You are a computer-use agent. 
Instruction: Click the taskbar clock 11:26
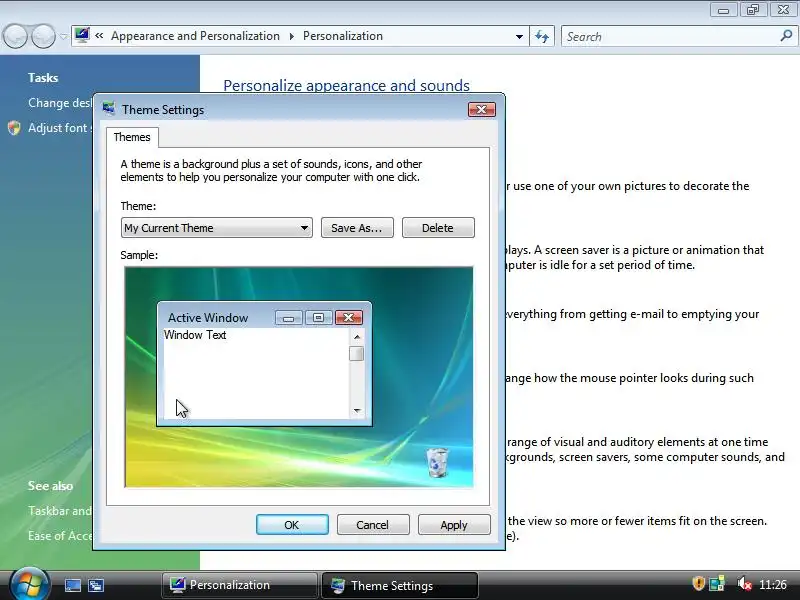pos(772,584)
